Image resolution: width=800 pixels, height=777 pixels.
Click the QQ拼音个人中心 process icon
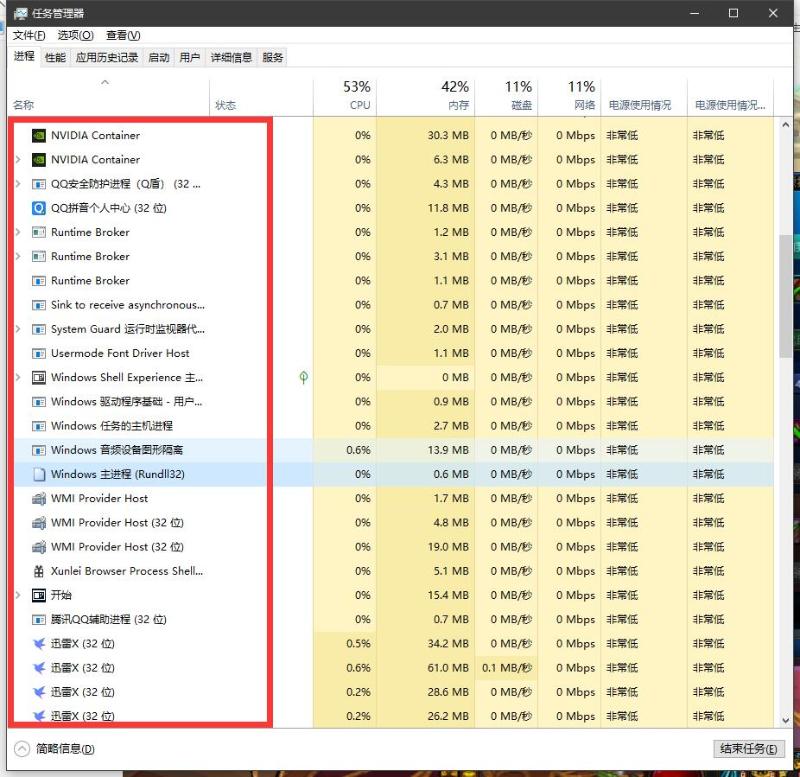tap(39, 208)
